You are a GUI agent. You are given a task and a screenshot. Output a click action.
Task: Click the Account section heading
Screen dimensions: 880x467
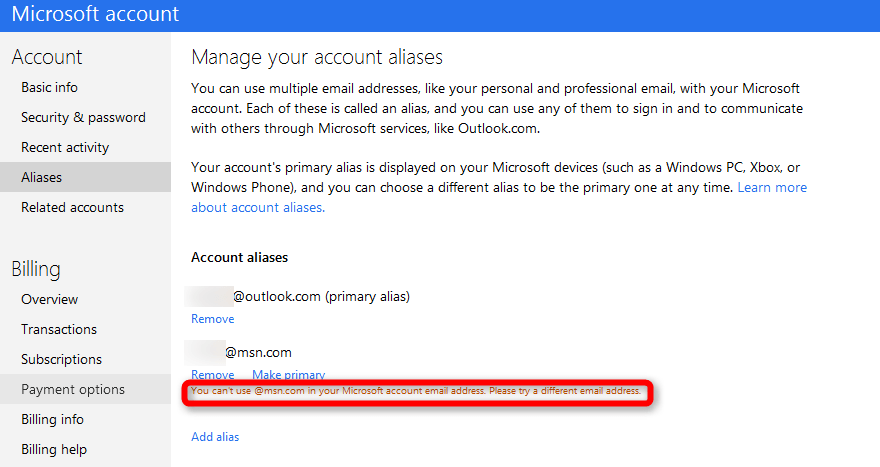point(47,57)
